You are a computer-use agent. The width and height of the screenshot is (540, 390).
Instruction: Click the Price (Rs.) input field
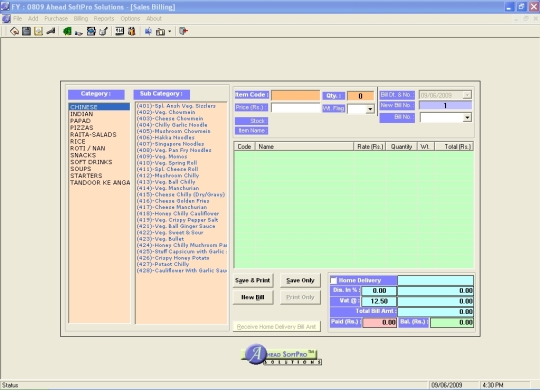coord(295,108)
